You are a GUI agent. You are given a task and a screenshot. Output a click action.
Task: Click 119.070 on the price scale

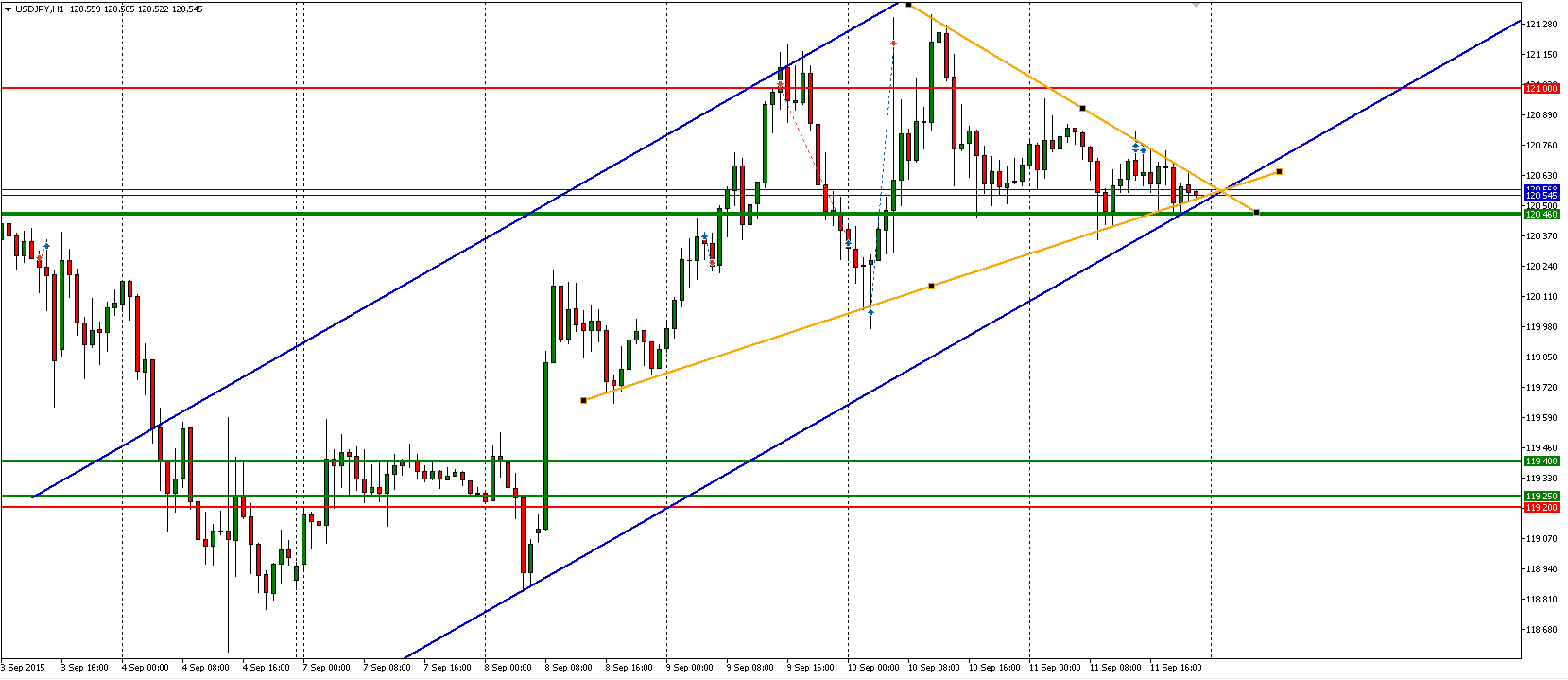[1542, 538]
